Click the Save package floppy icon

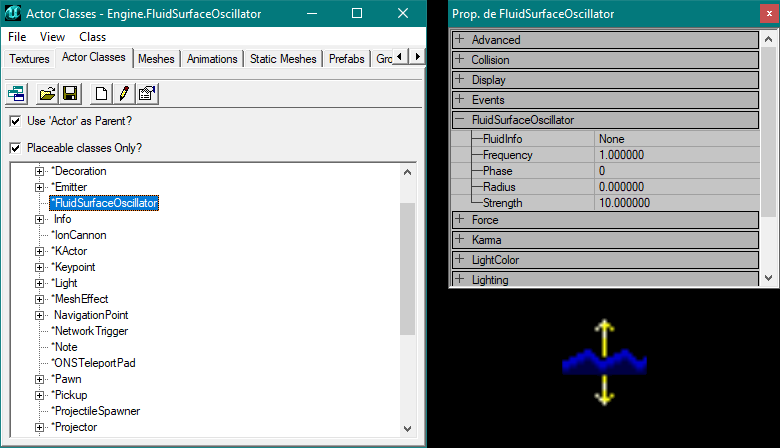[70, 93]
